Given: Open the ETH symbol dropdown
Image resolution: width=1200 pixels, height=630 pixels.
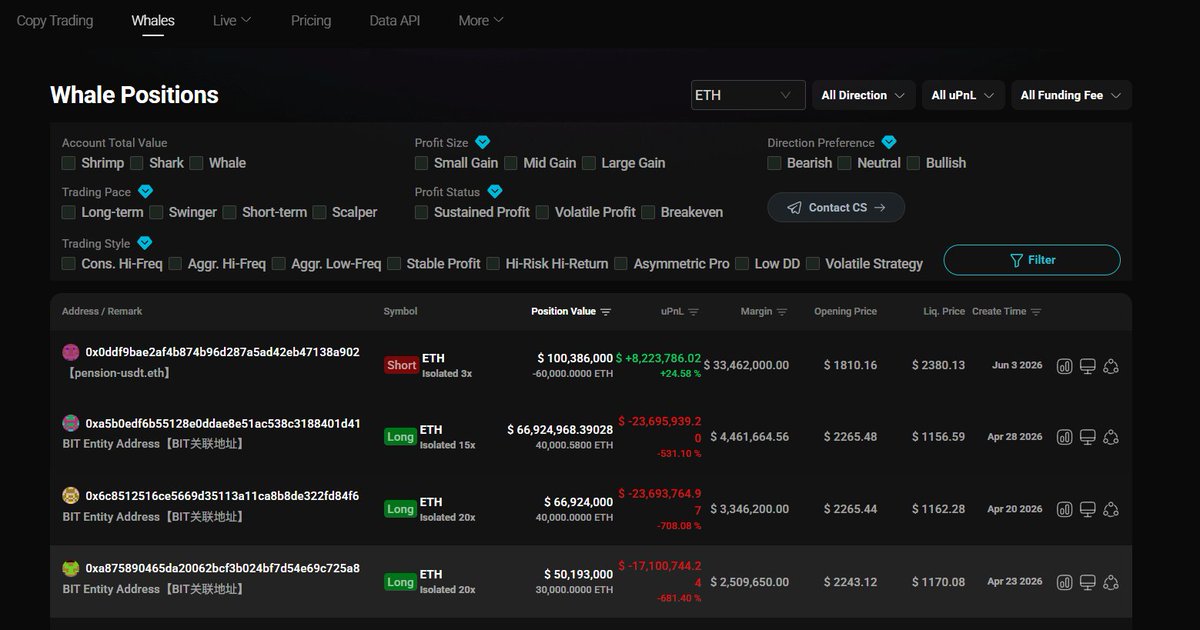Looking at the screenshot, I should (x=748, y=95).
